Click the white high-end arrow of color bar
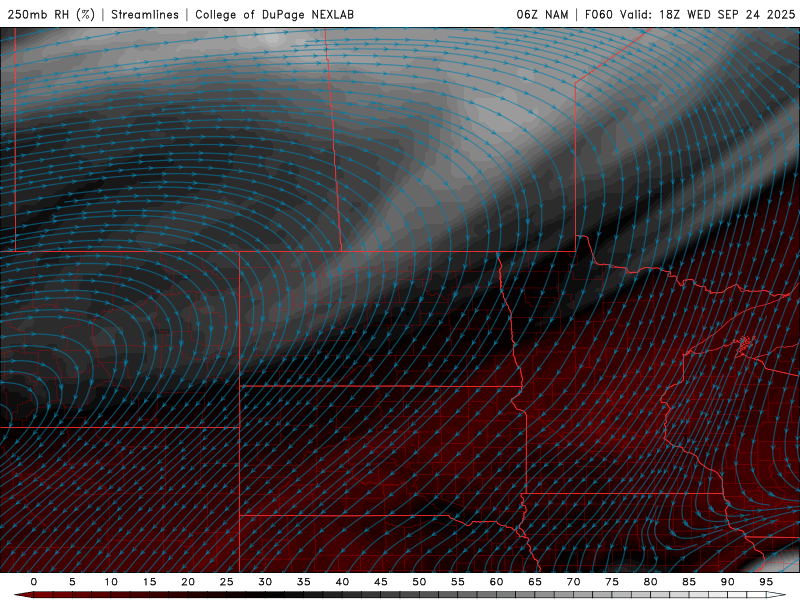The height and width of the screenshot is (600, 800). point(776,595)
